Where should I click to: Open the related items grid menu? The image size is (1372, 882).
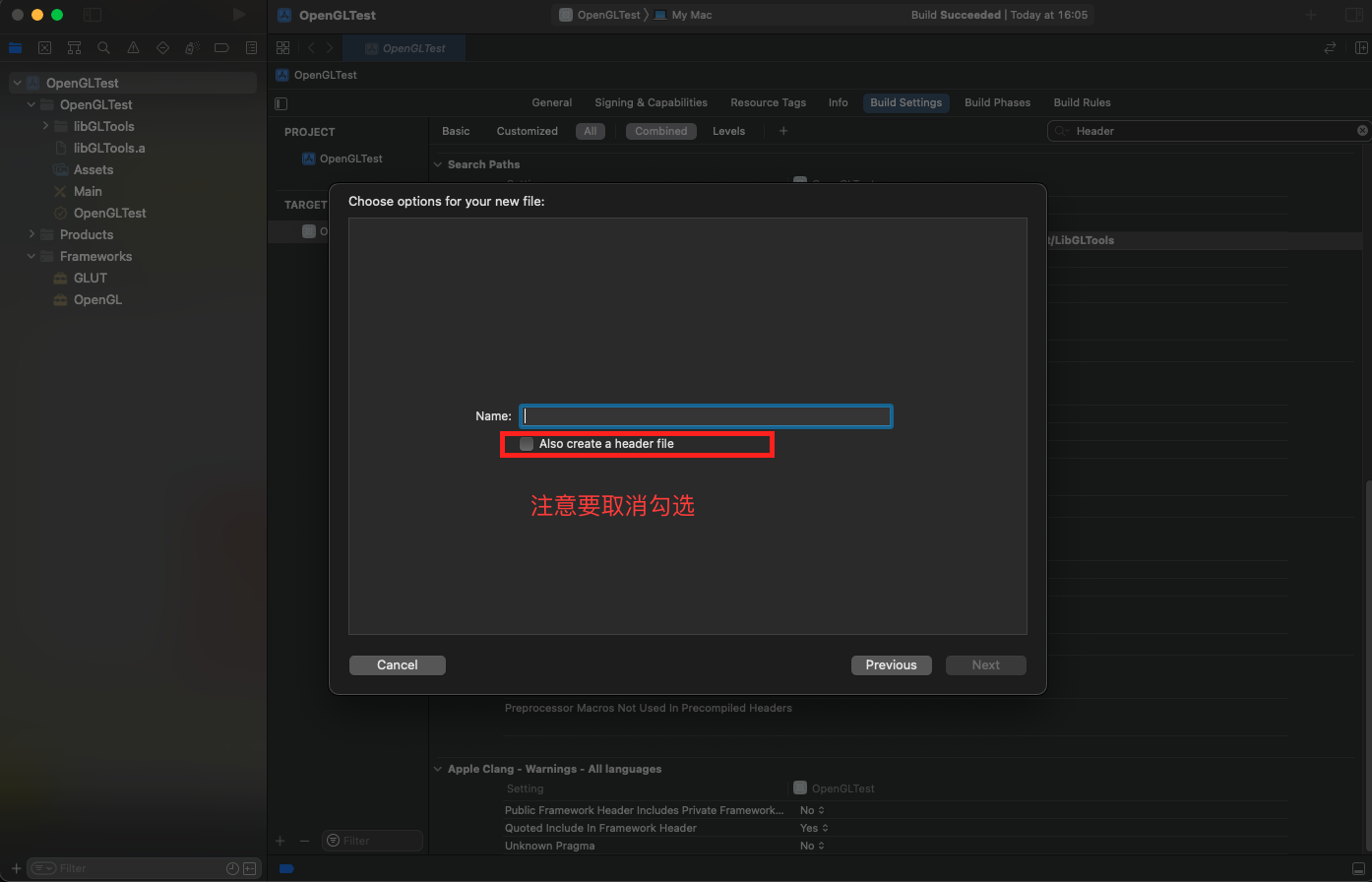coord(282,47)
